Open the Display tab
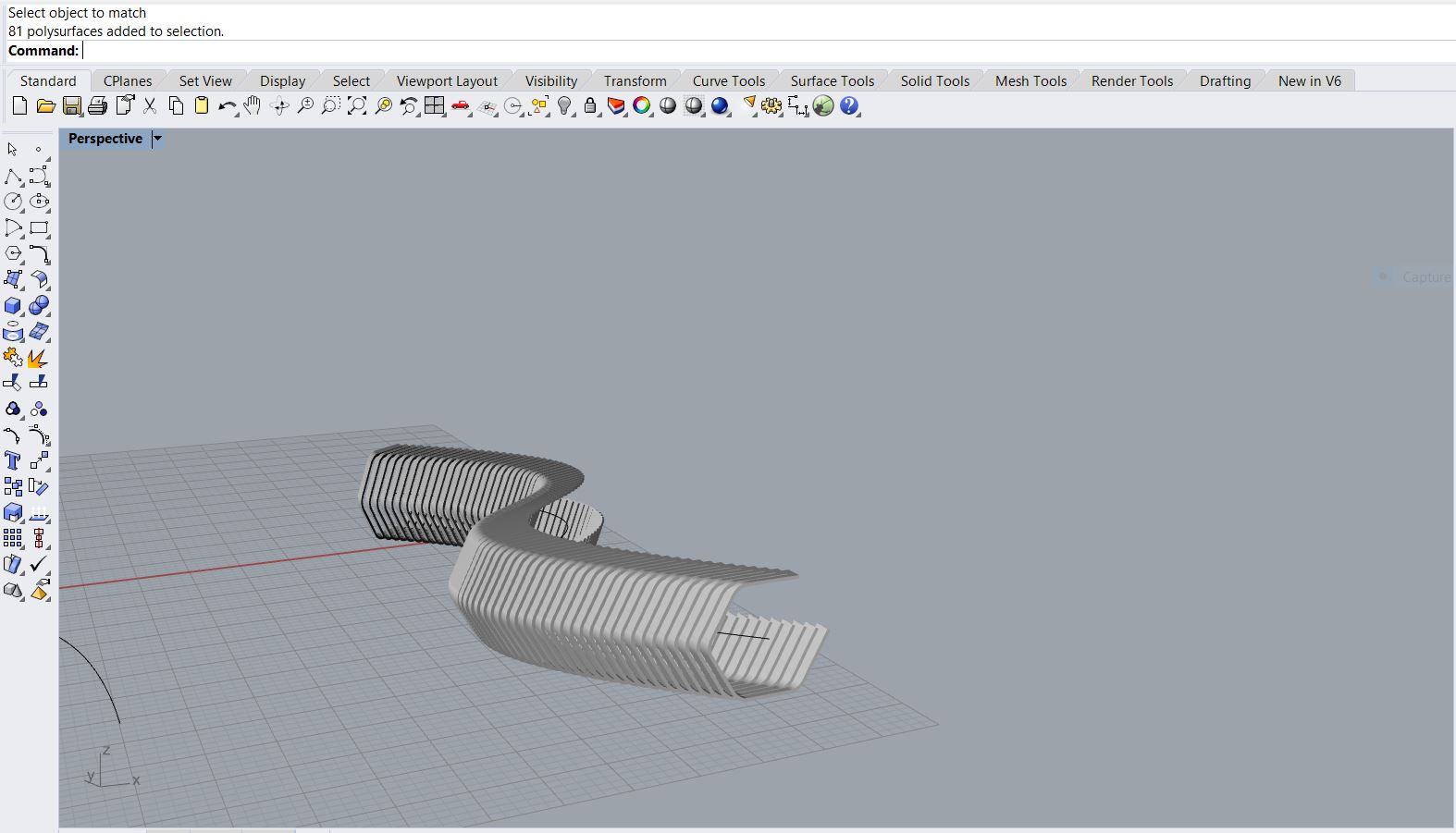The height and width of the screenshot is (833, 1456). [x=282, y=80]
